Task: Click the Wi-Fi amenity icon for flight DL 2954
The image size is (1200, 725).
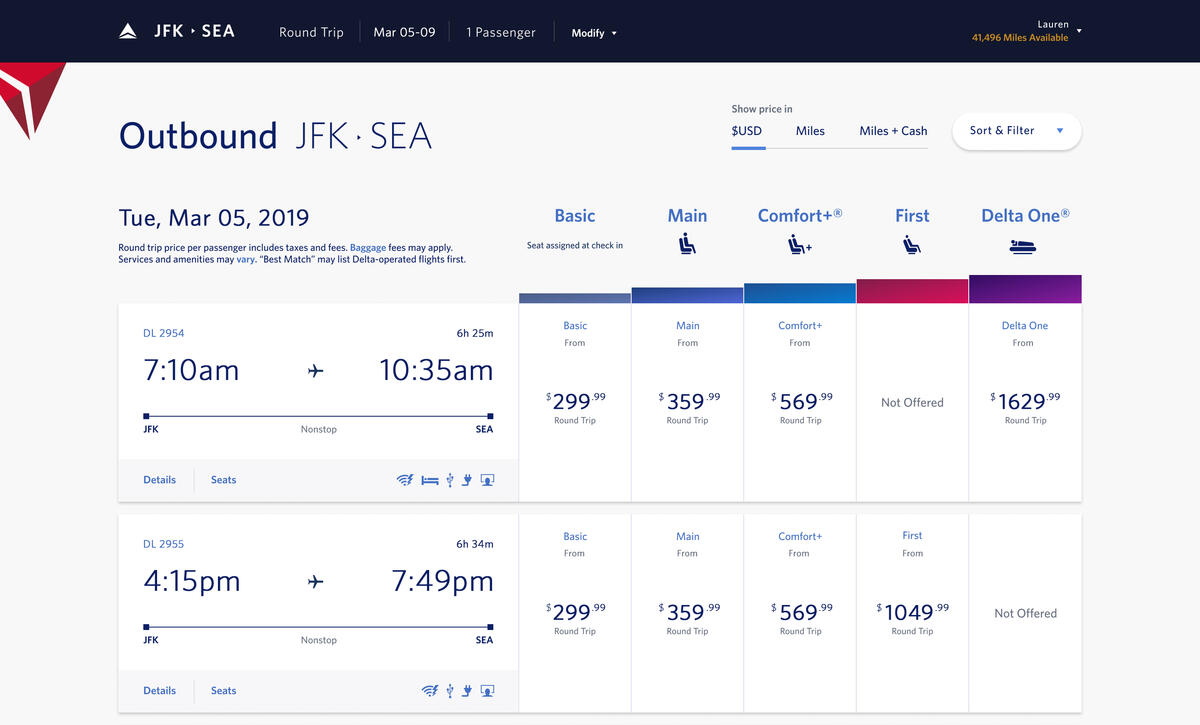Action: click(x=405, y=480)
